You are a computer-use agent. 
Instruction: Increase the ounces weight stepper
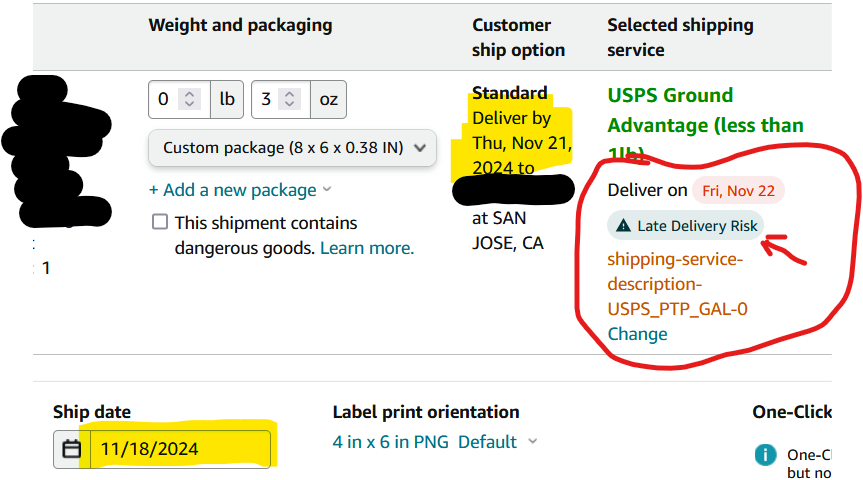tap(290, 94)
